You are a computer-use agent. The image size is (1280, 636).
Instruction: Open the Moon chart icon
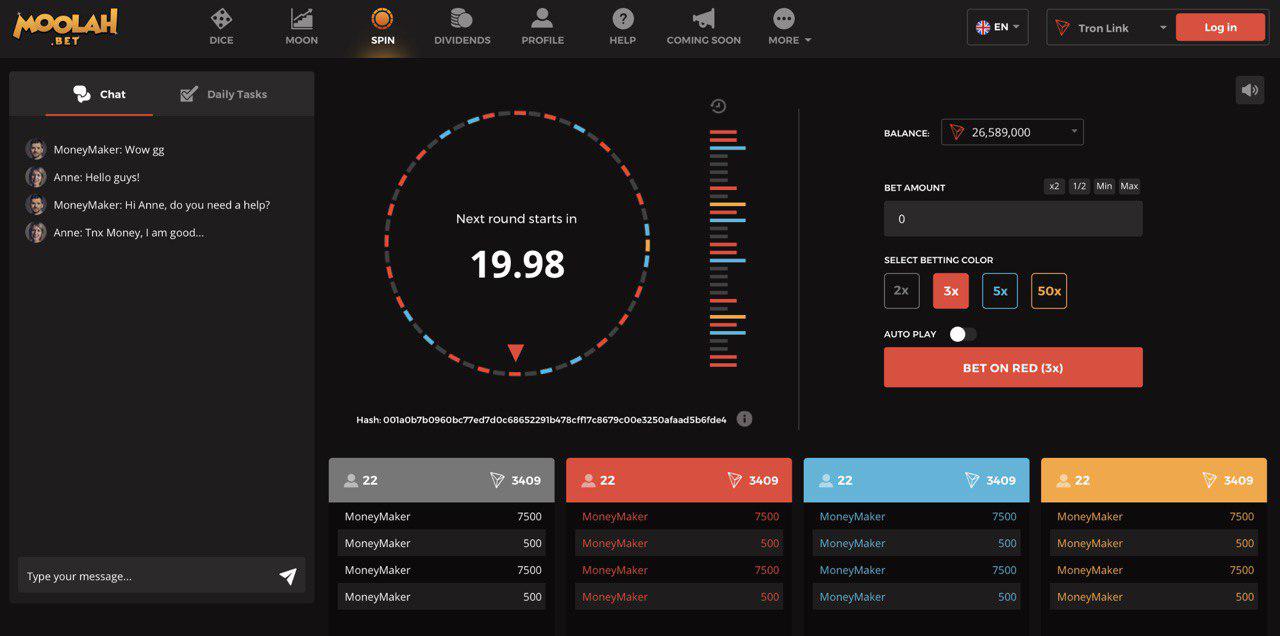(301, 19)
